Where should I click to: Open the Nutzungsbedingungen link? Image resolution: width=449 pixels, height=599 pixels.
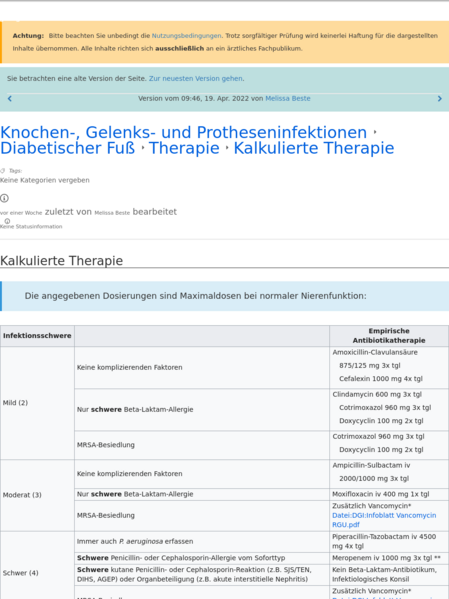(186, 36)
